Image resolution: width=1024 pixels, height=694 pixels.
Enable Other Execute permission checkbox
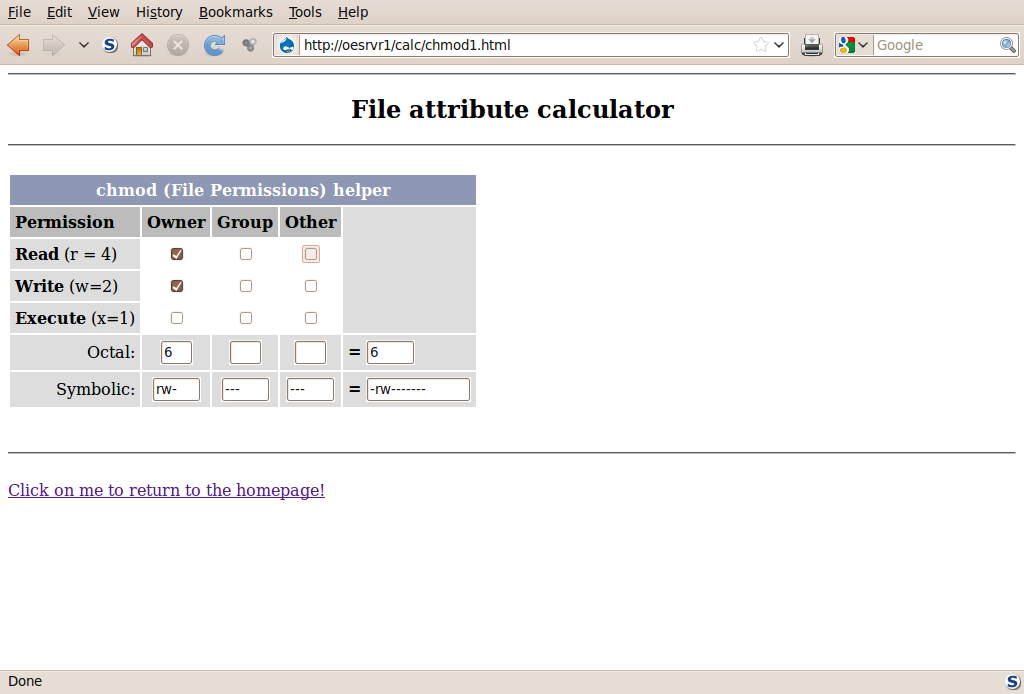tap(311, 318)
